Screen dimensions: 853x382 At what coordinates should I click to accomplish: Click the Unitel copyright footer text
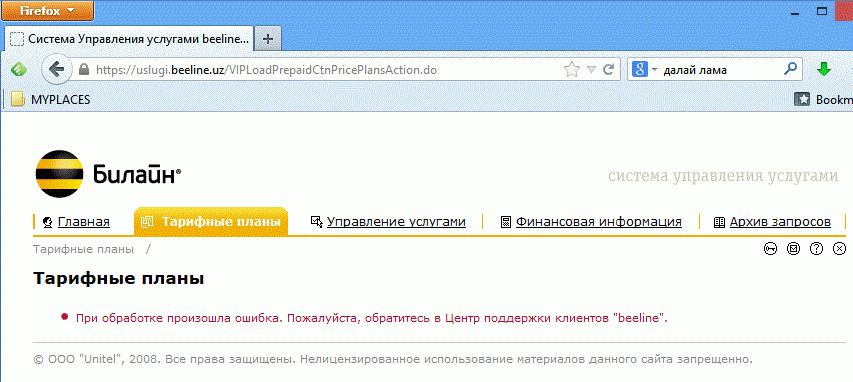[393, 359]
